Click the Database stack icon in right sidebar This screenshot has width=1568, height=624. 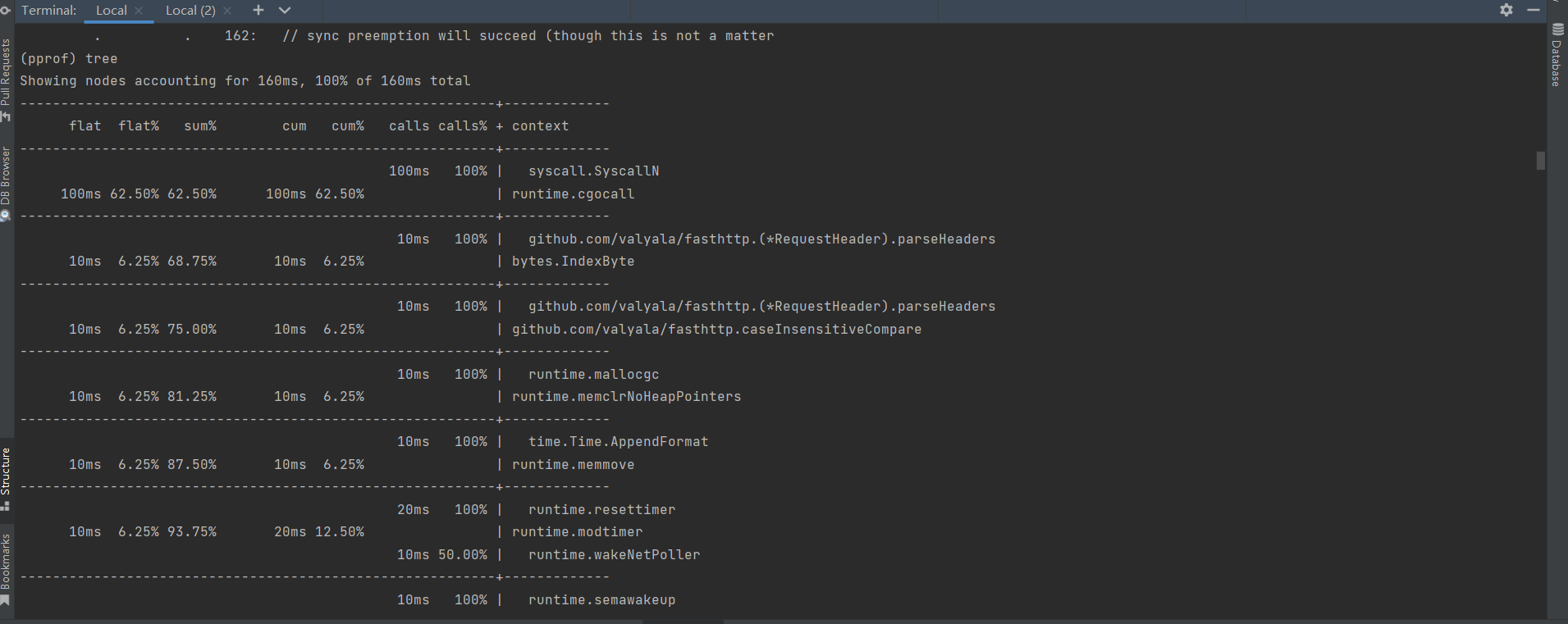tap(1557, 30)
